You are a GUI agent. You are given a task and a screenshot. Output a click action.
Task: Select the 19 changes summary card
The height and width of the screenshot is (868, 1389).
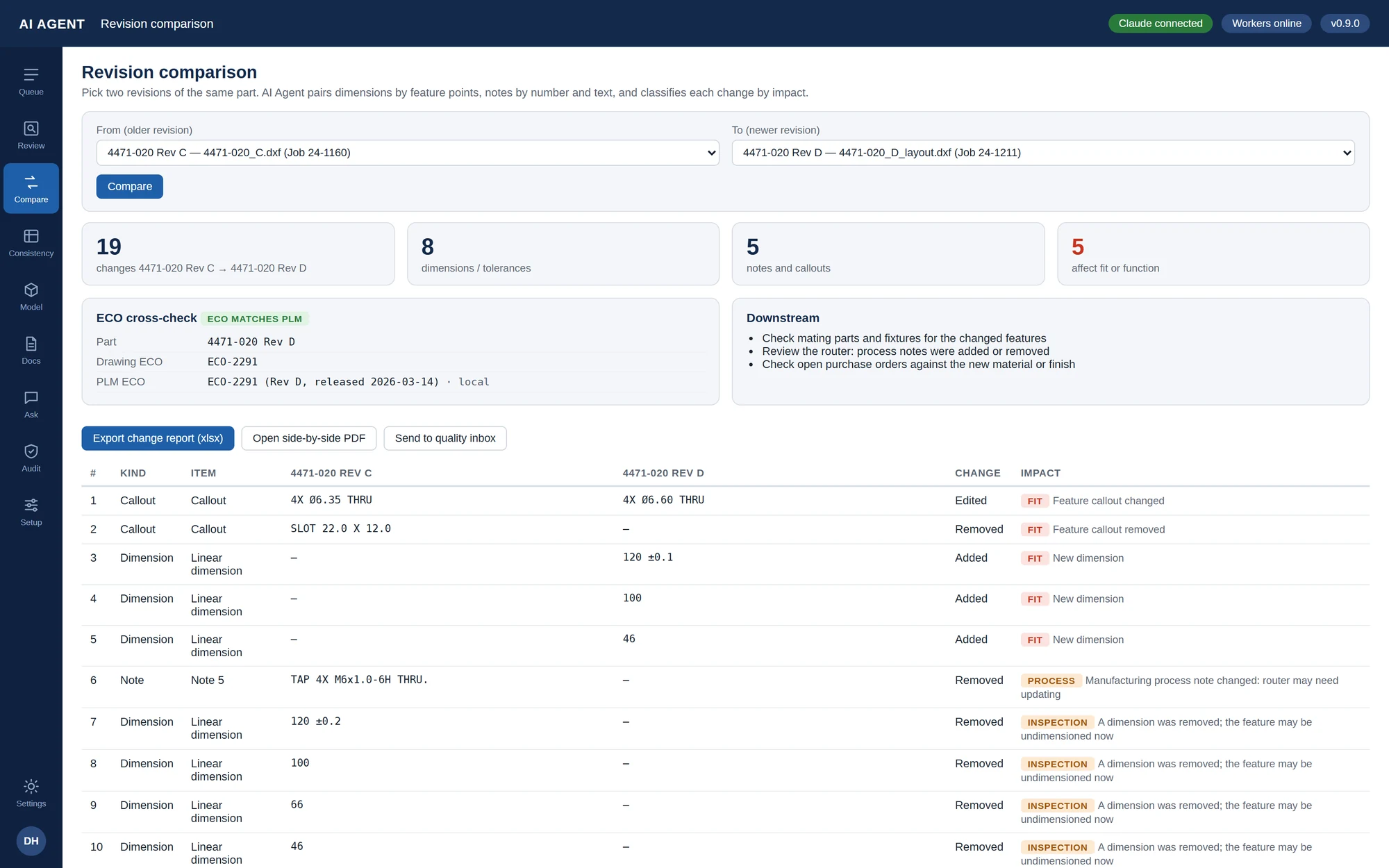238,254
